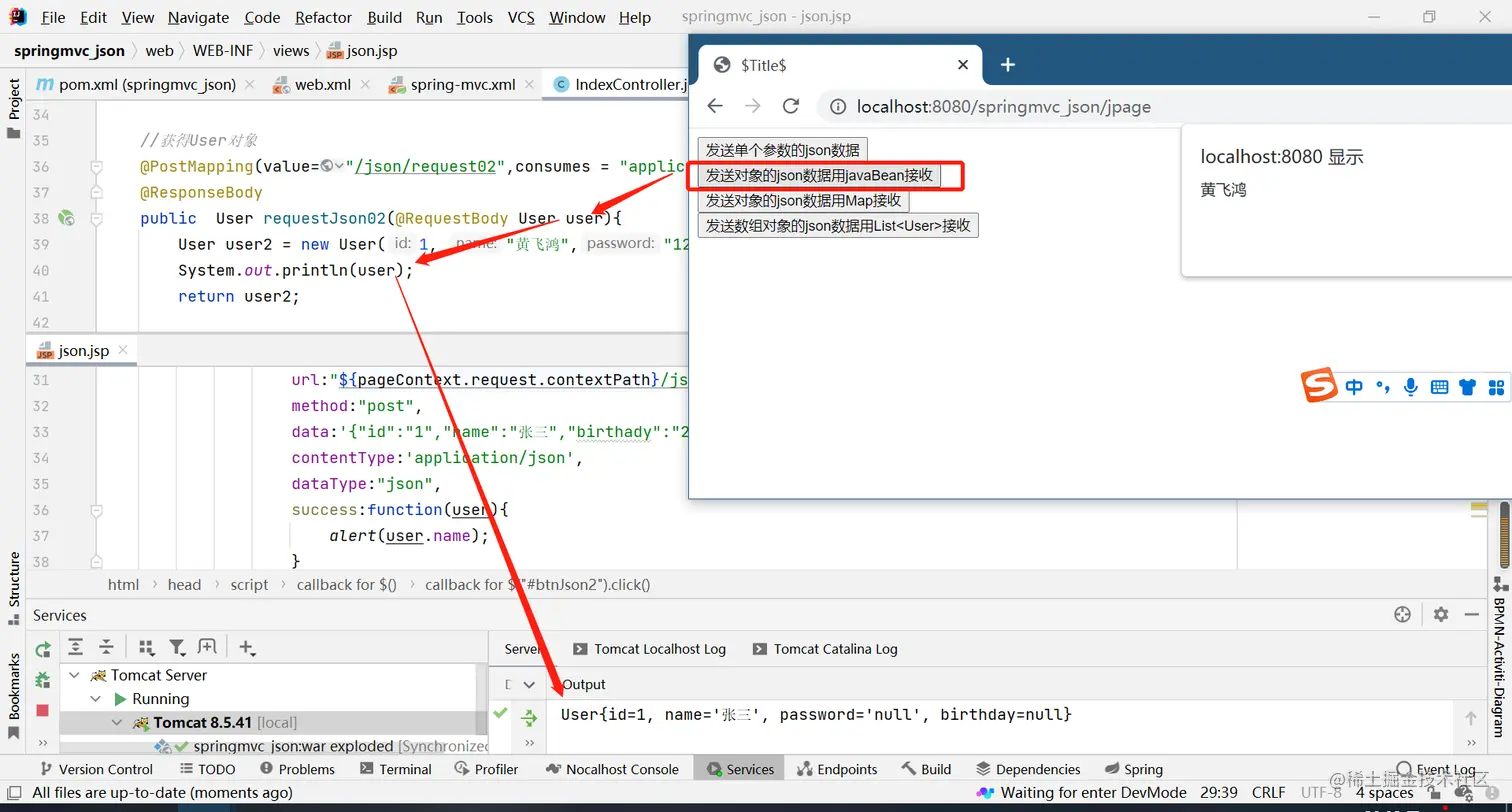The height and width of the screenshot is (812, 1512).
Task: Click the Sogou microphone voice input icon
Action: 1411,387
